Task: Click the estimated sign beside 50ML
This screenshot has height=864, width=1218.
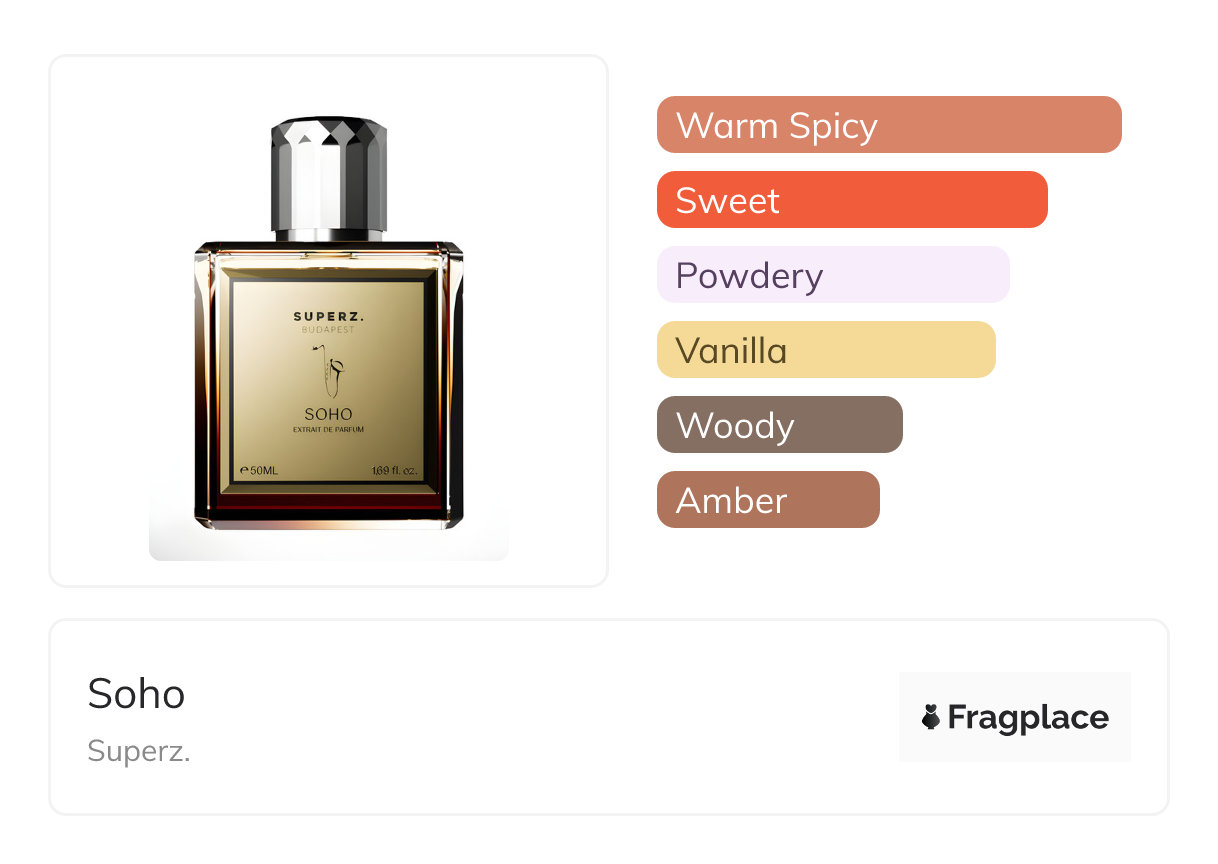Action: tap(244, 470)
